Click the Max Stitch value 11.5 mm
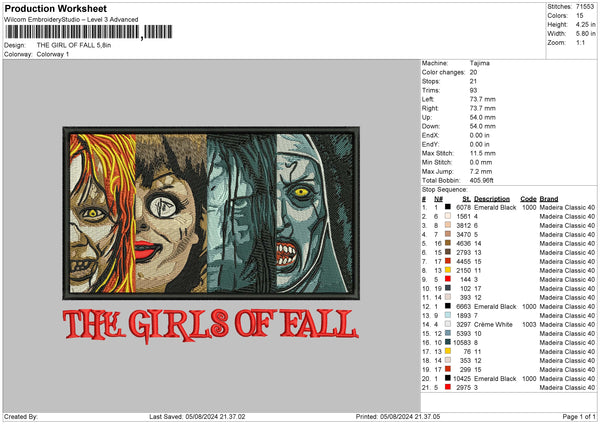 click(483, 153)
